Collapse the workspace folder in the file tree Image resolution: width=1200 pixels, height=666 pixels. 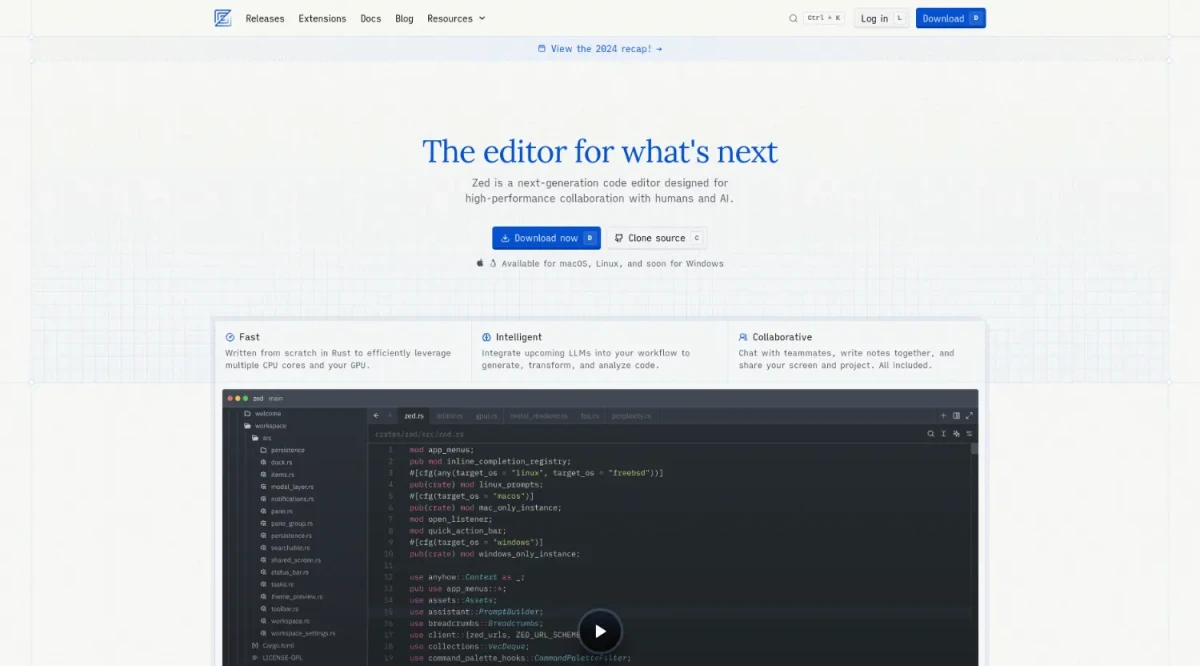pos(248,426)
